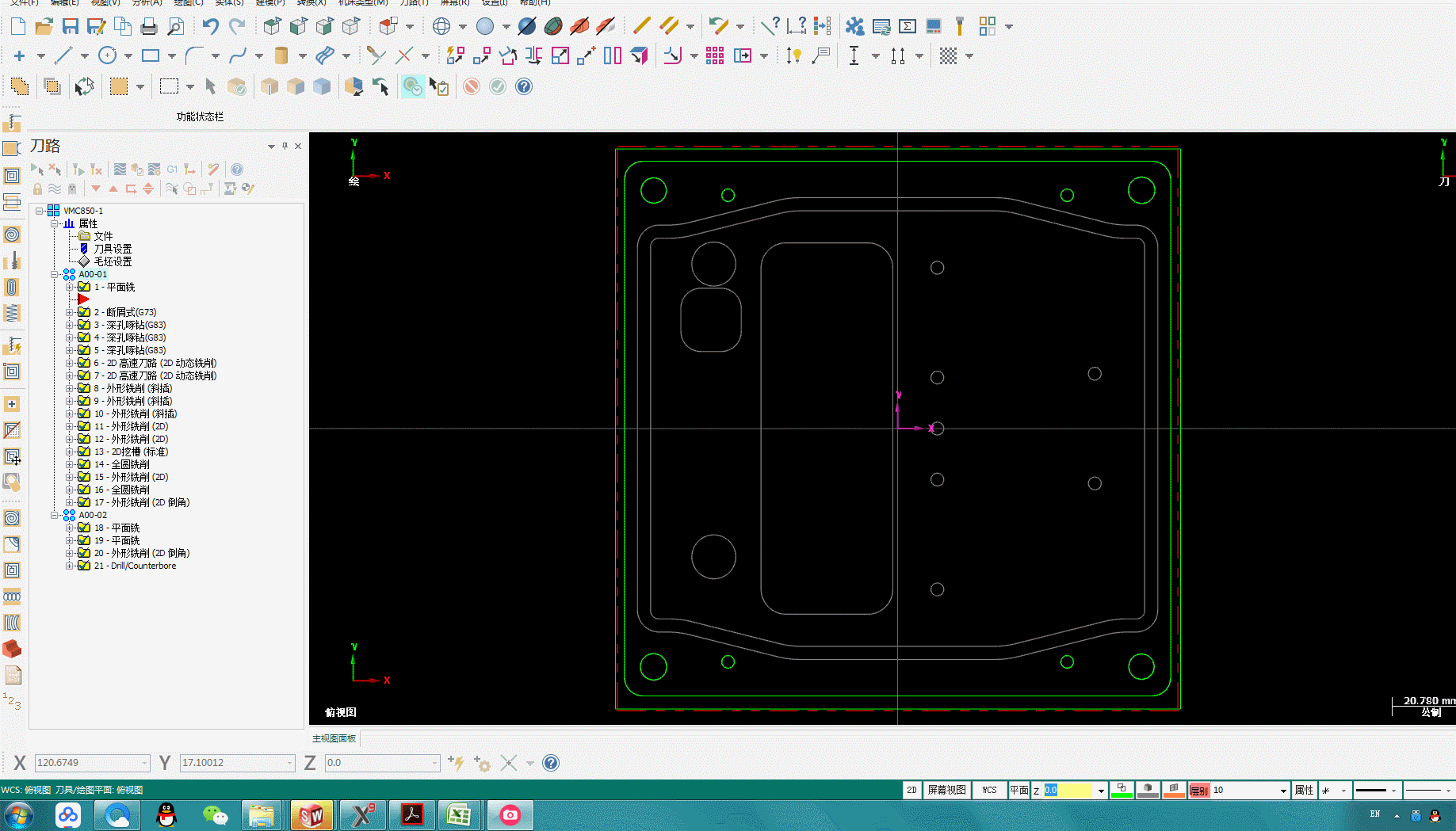Click the red cancel selection icon
Screen dimensions: 1456x831
(472, 86)
